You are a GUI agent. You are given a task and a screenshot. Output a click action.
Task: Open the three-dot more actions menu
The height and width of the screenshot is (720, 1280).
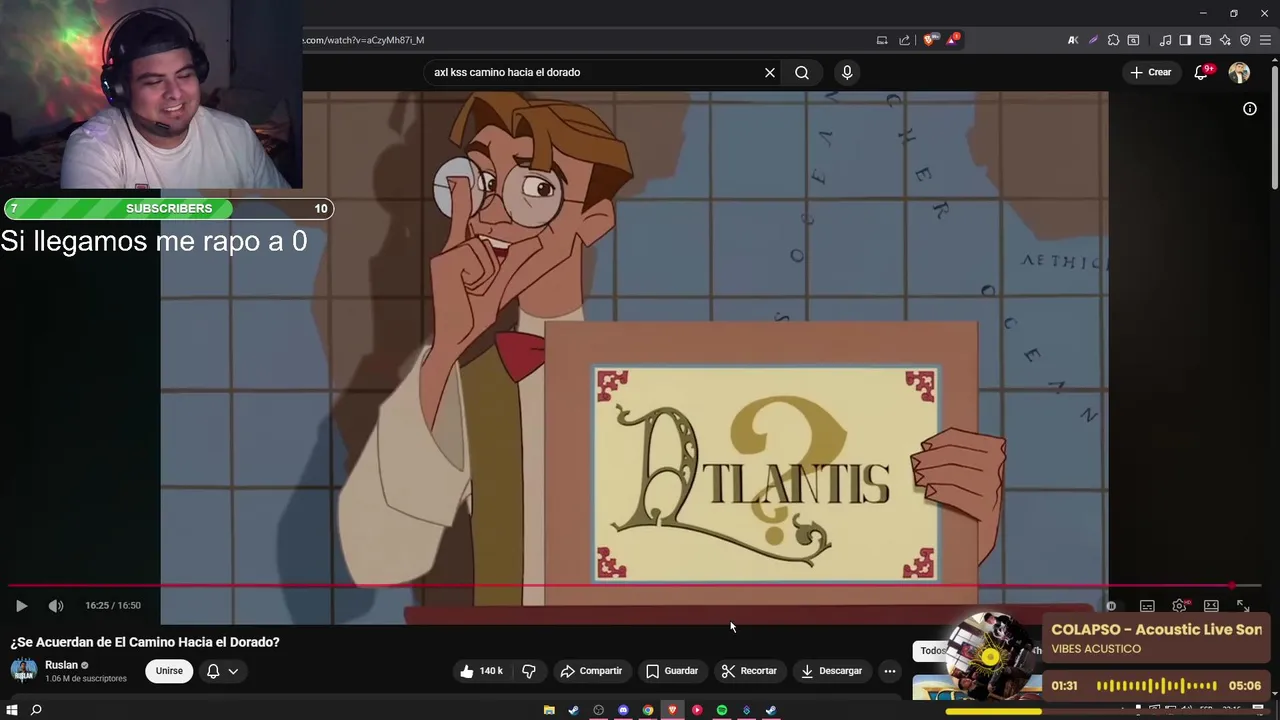(890, 671)
